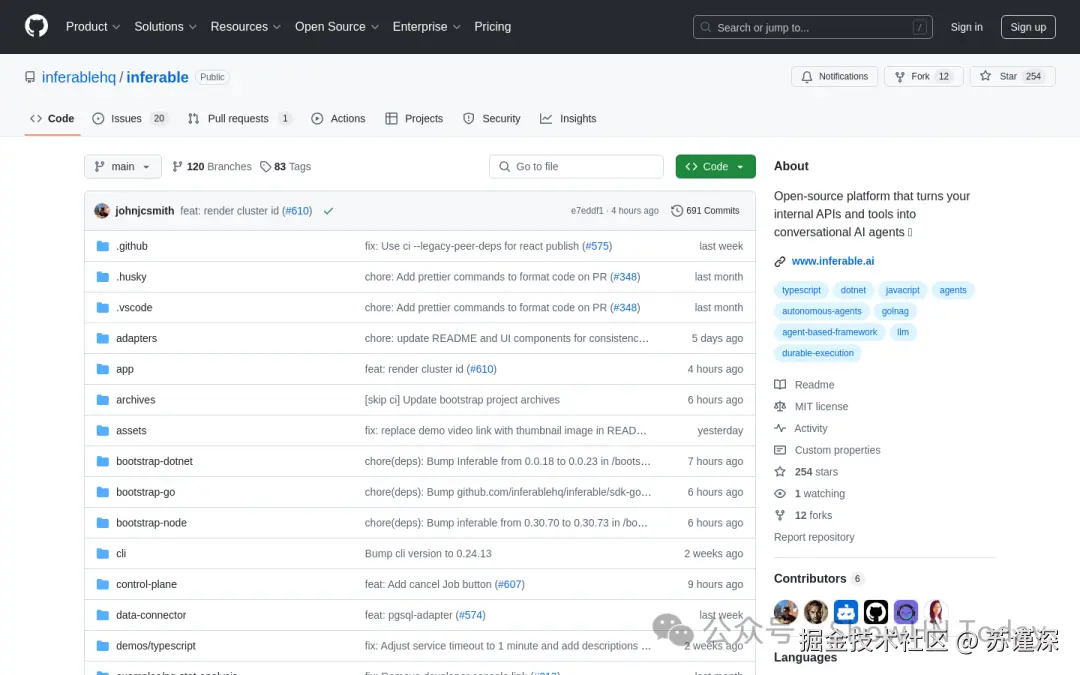Focus the Search or jump to field

point(813,27)
